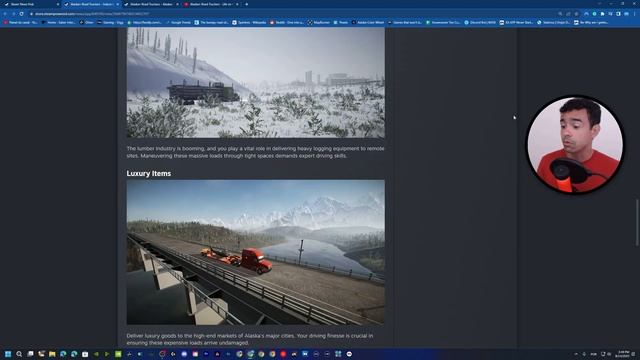Minimize the browser window
Screen dimensions: 640x360
point(611,4)
